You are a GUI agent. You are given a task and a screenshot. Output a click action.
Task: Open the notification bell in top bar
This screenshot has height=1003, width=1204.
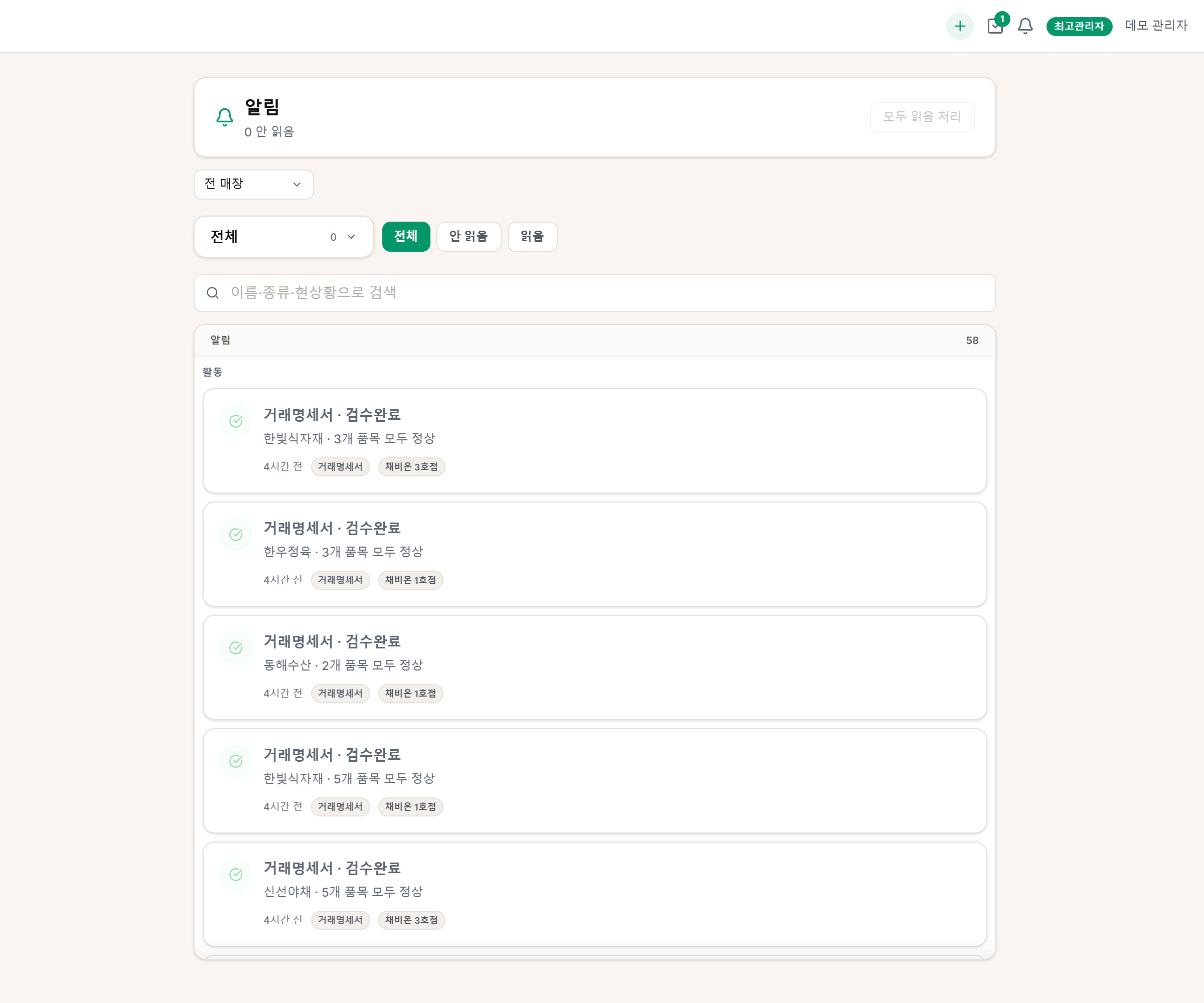pyautogui.click(x=1025, y=26)
